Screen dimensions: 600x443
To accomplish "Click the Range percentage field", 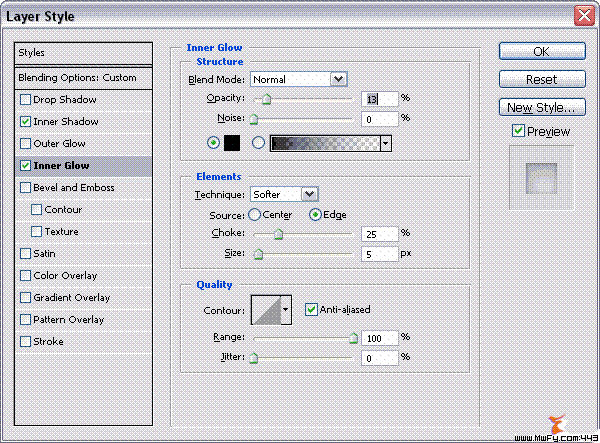I will 380,338.
